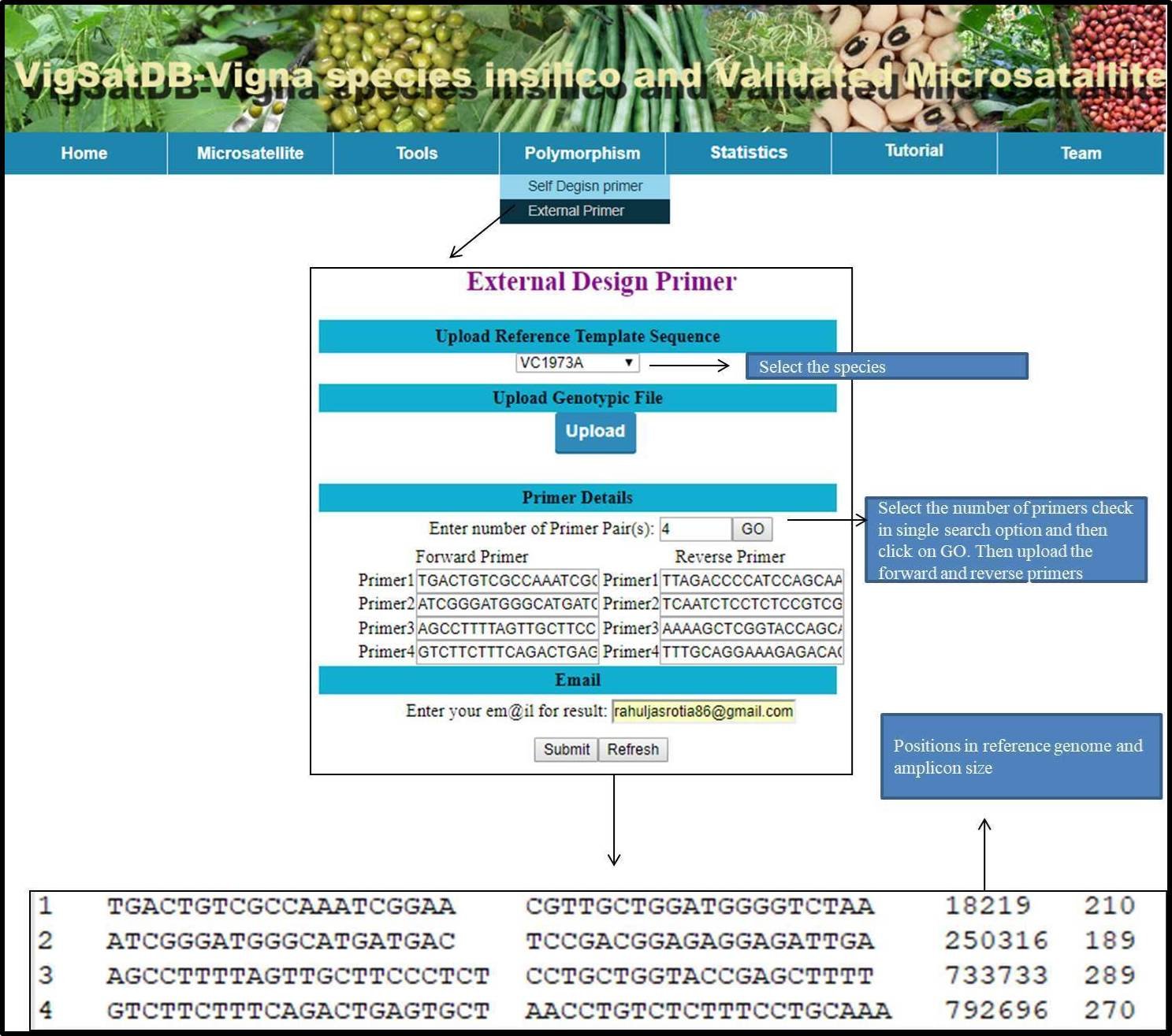Focus the Reverse Primer4 input box
This screenshot has height=1036, width=1172.
tap(751, 652)
